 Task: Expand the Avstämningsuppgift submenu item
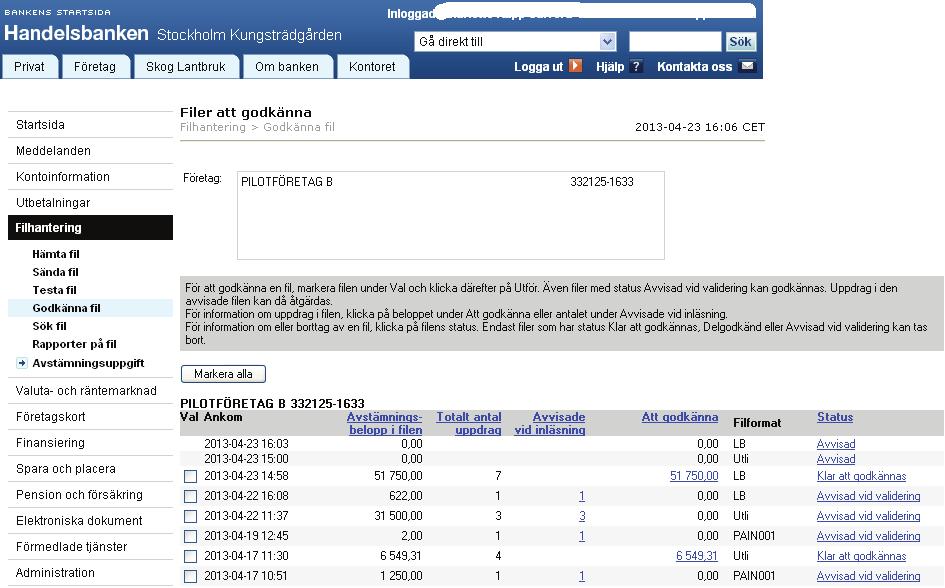(88, 363)
